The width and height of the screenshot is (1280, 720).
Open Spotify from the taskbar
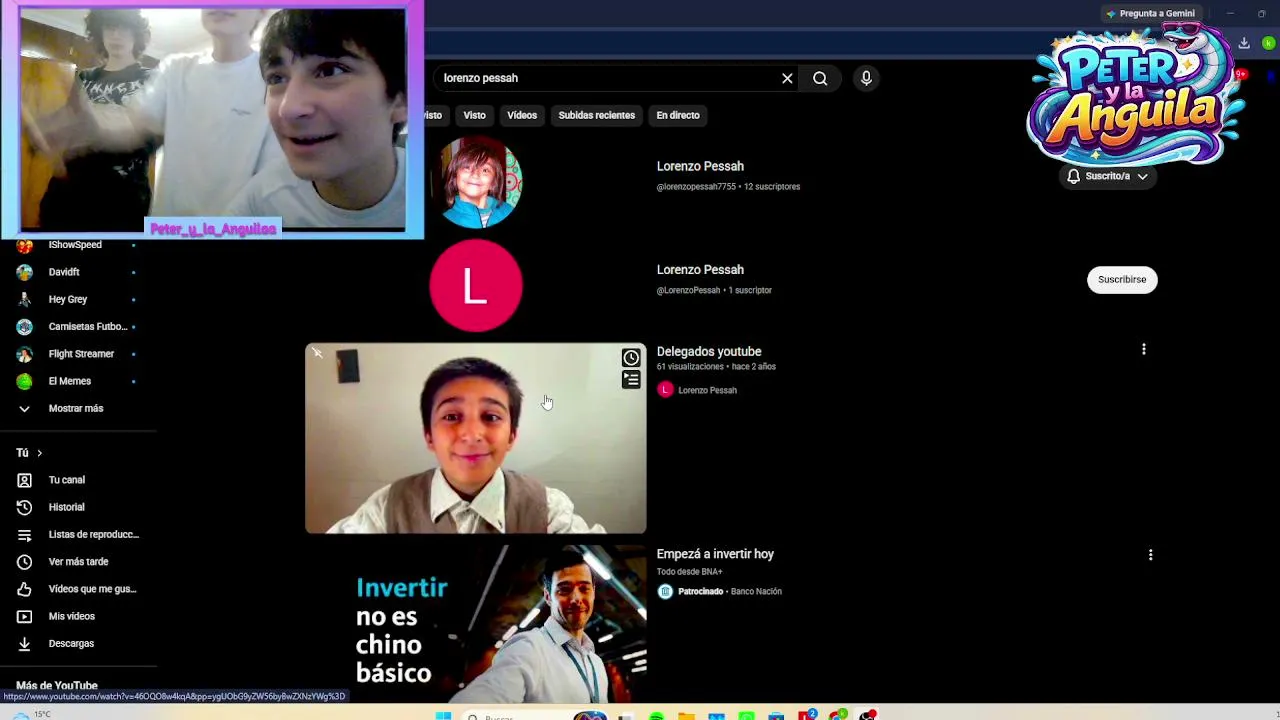coord(656,715)
